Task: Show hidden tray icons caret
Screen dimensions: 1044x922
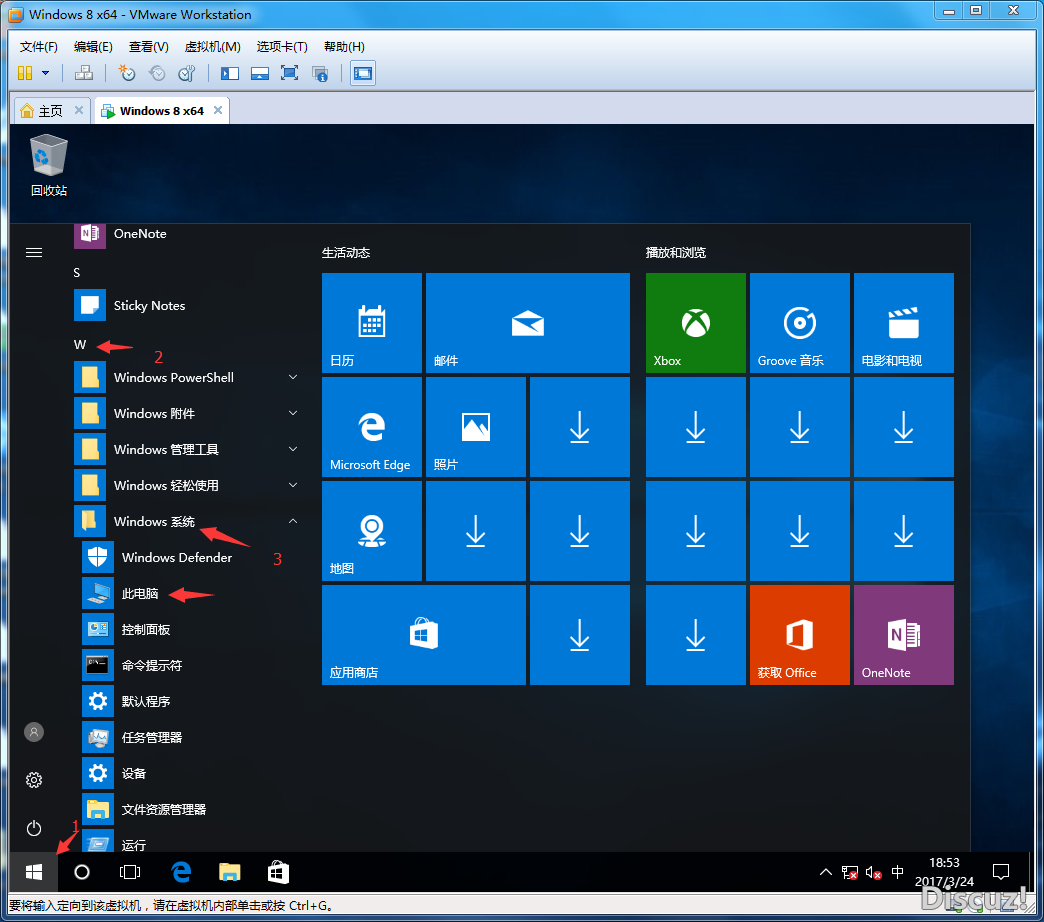Action: pos(826,872)
